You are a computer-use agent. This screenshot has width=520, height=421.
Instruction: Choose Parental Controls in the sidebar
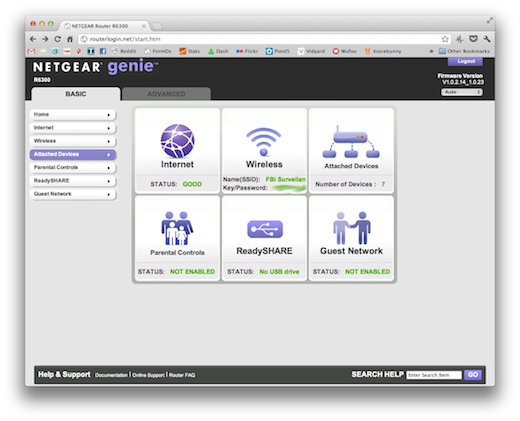pos(73,167)
